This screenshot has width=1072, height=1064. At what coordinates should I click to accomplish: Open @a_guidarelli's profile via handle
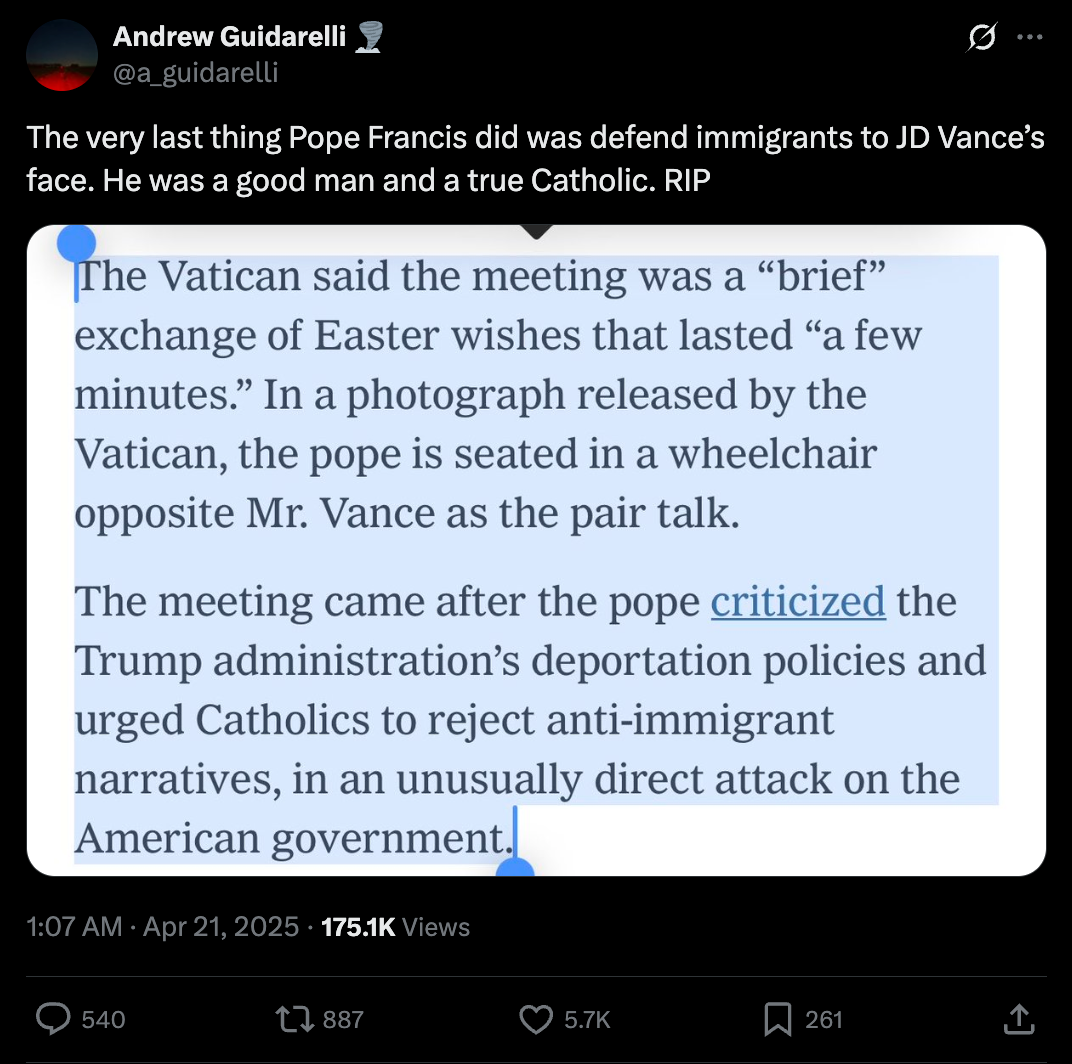[198, 72]
